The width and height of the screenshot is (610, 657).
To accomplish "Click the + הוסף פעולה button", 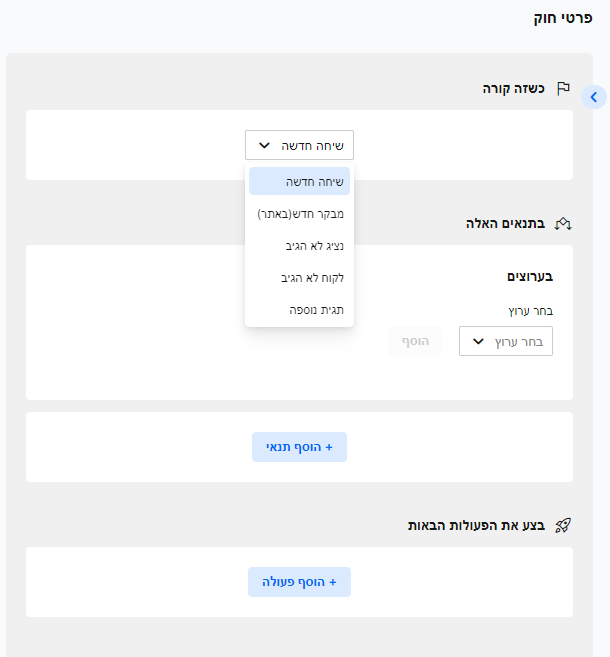I will pyautogui.click(x=299, y=582).
